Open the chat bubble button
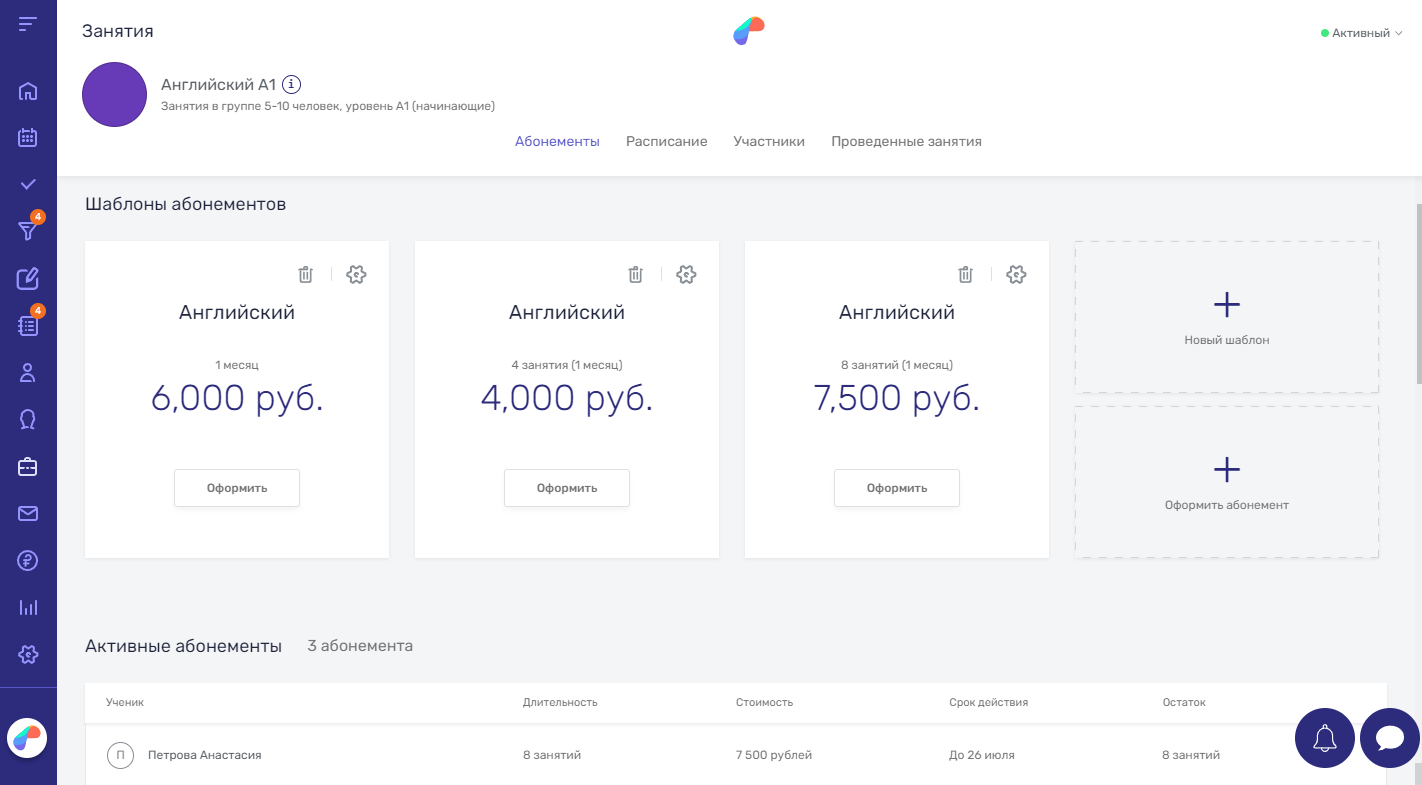The height and width of the screenshot is (785, 1422). 1390,738
